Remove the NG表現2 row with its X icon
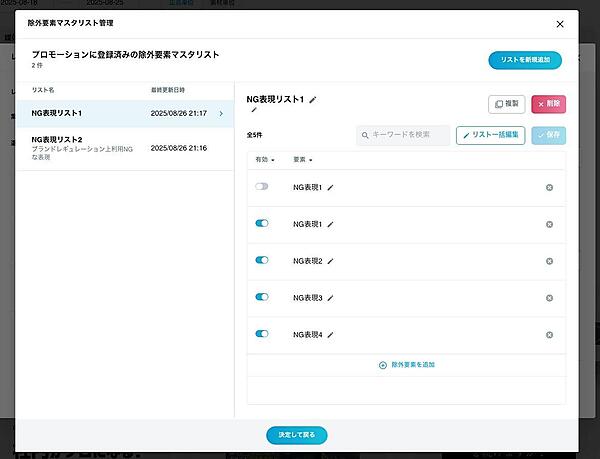 549,261
